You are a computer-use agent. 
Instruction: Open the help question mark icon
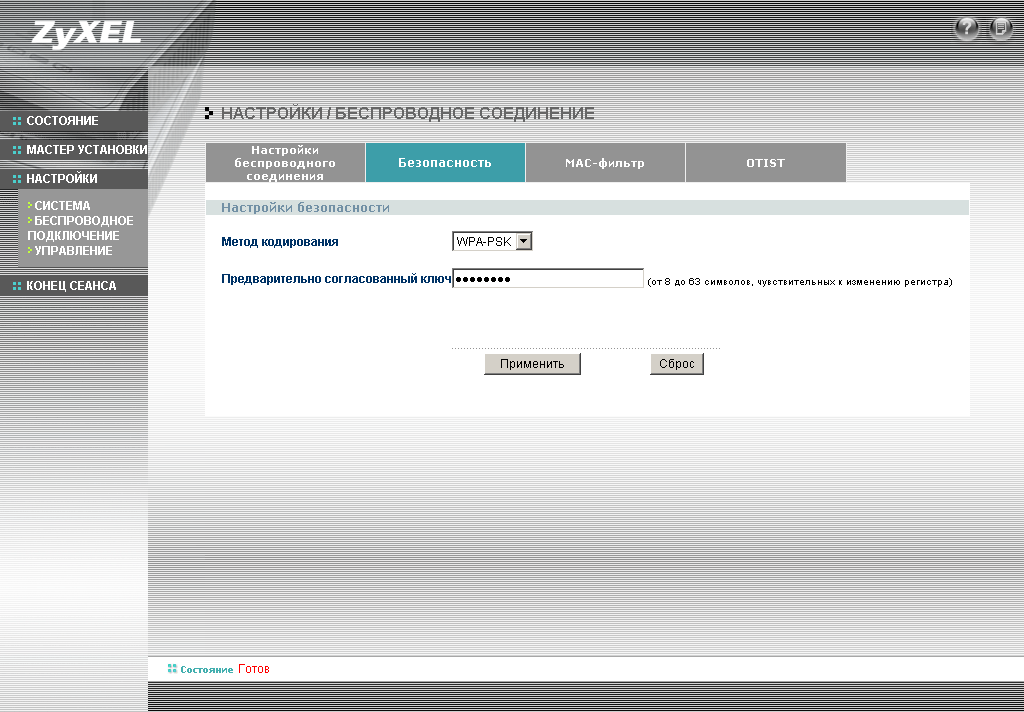pos(967,29)
